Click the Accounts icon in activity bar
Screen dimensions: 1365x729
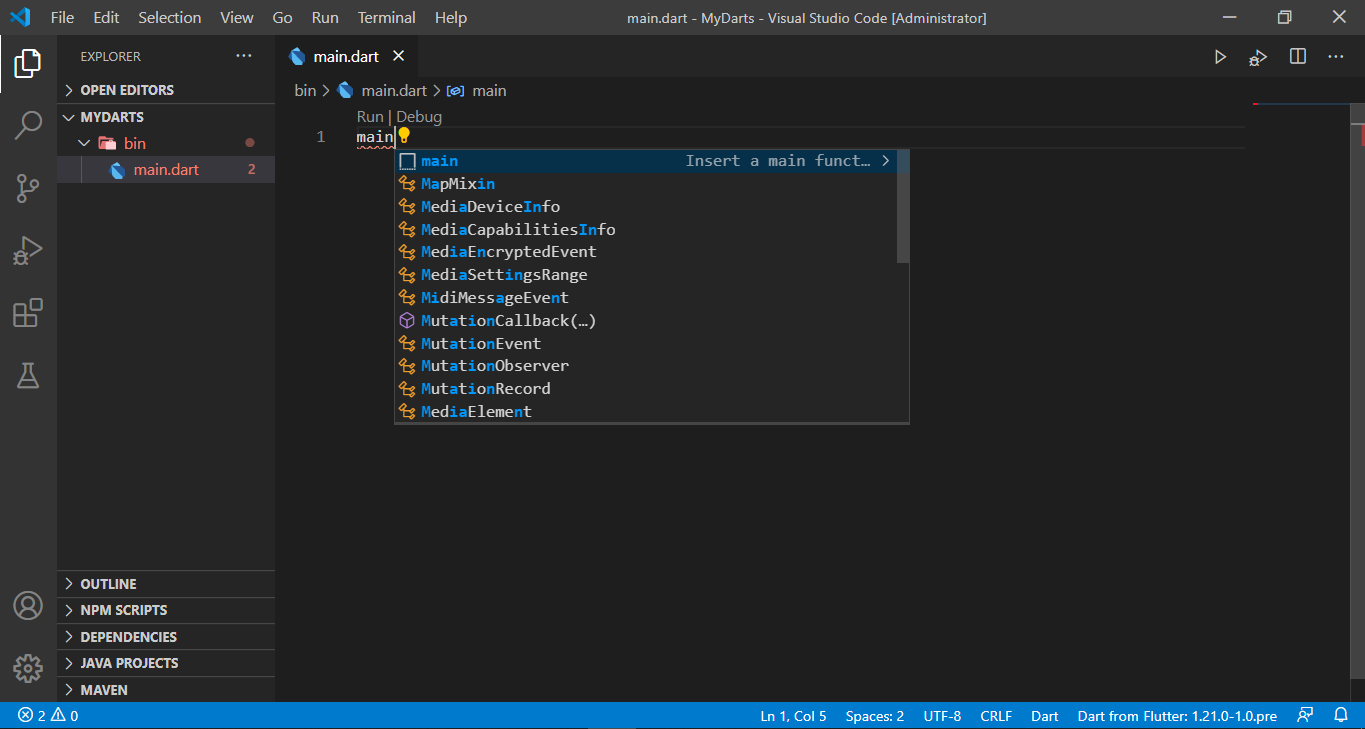(x=28, y=606)
